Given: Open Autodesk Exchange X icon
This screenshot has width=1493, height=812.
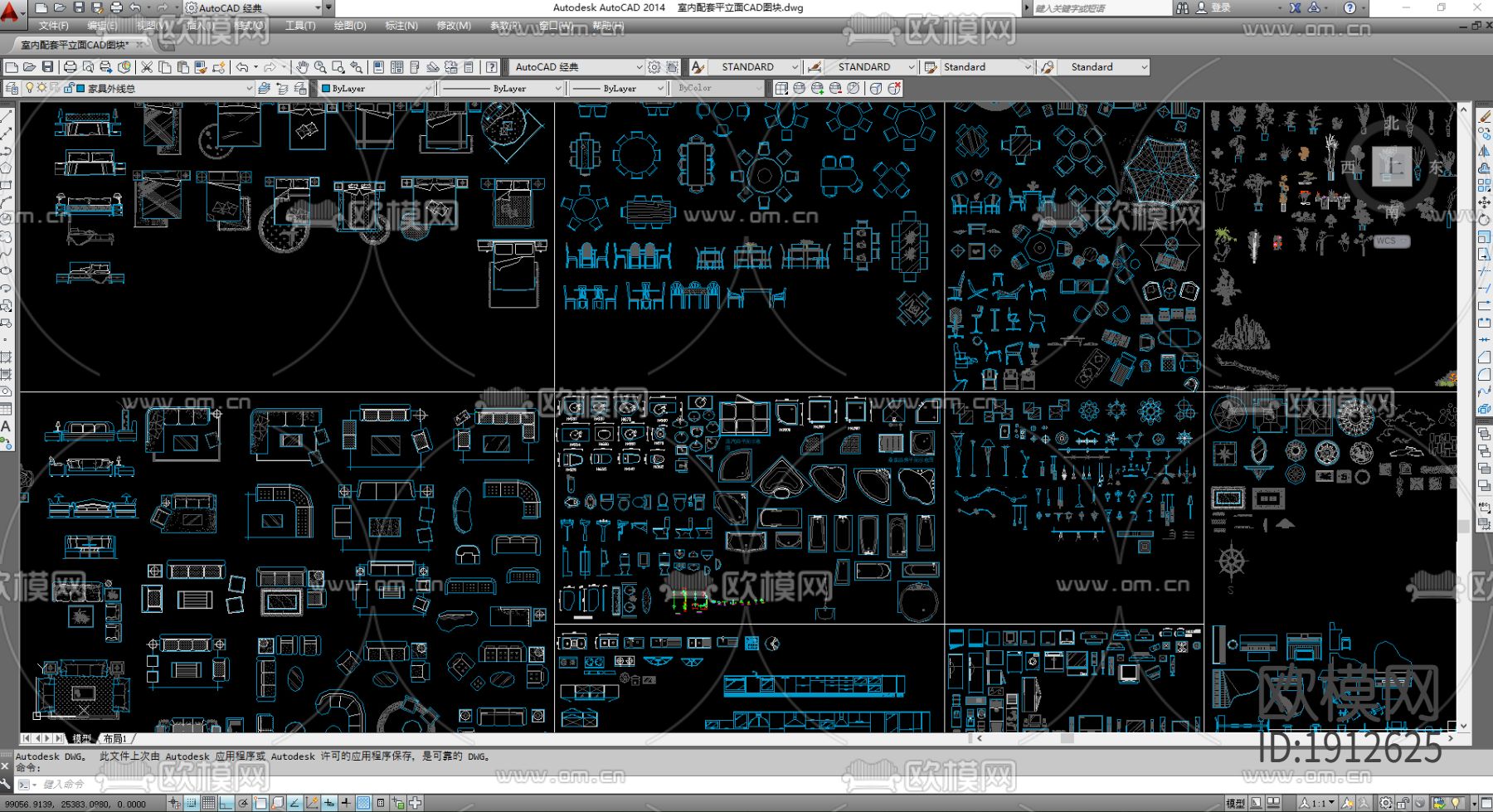Looking at the screenshot, I should click(x=1295, y=7).
